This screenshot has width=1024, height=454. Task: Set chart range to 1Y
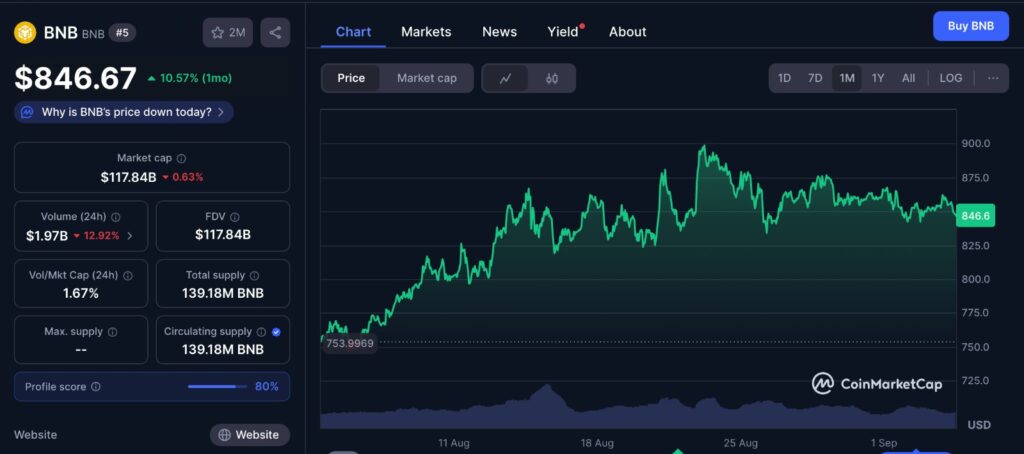pos(878,78)
